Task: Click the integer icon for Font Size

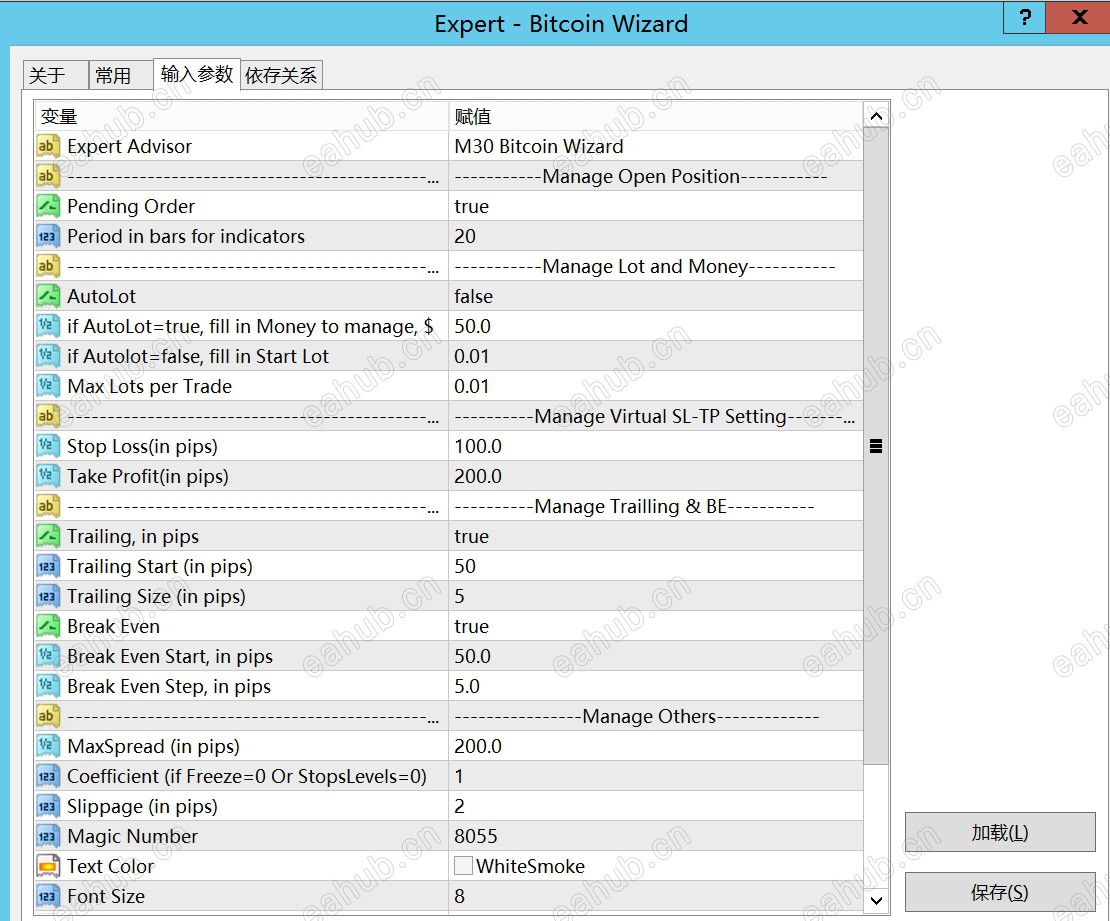Action: pos(47,896)
